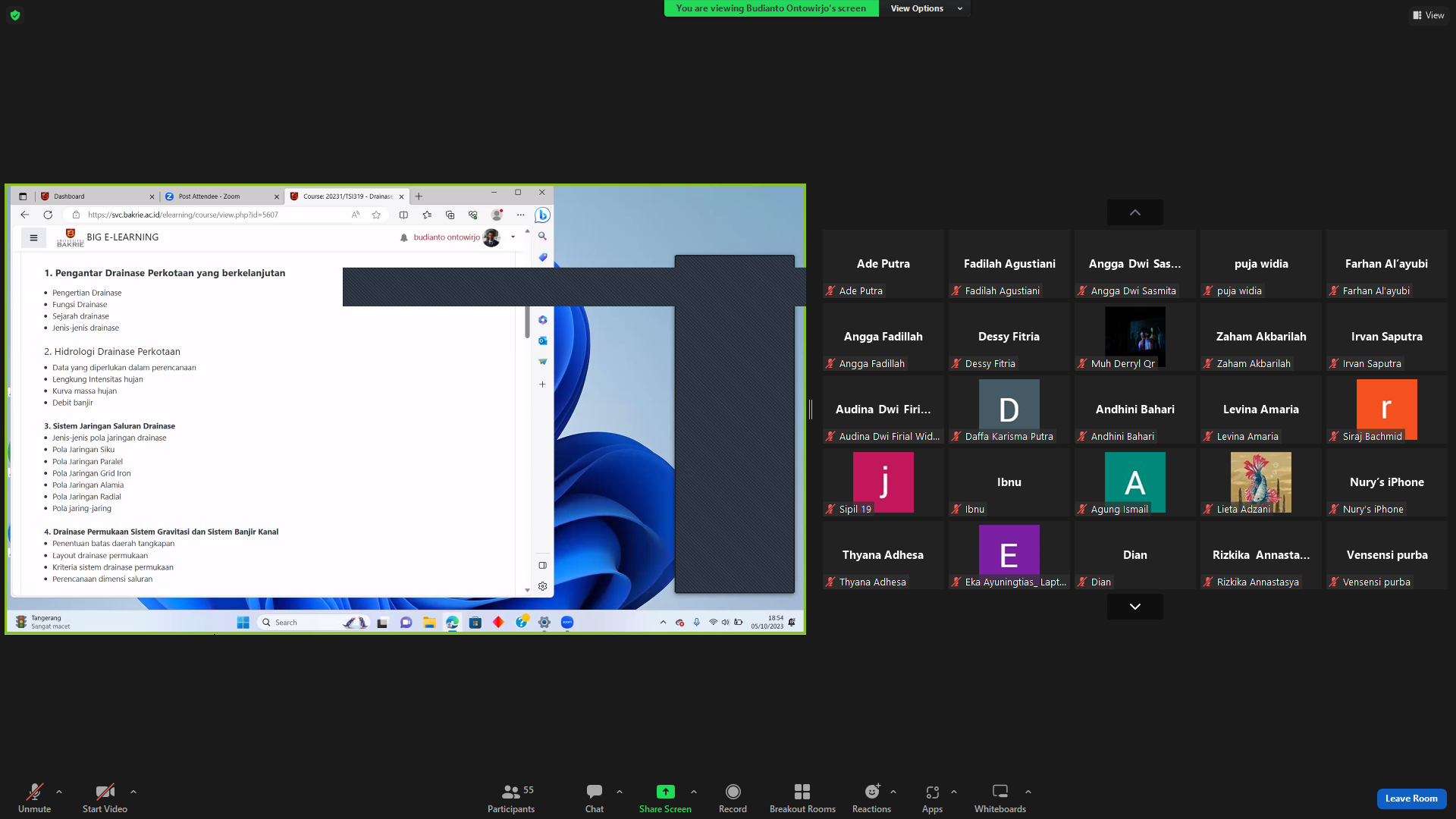Viewport: 1456px width, 819px height.
Task: Expand arrow beside Reactions
Action: [x=893, y=792]
